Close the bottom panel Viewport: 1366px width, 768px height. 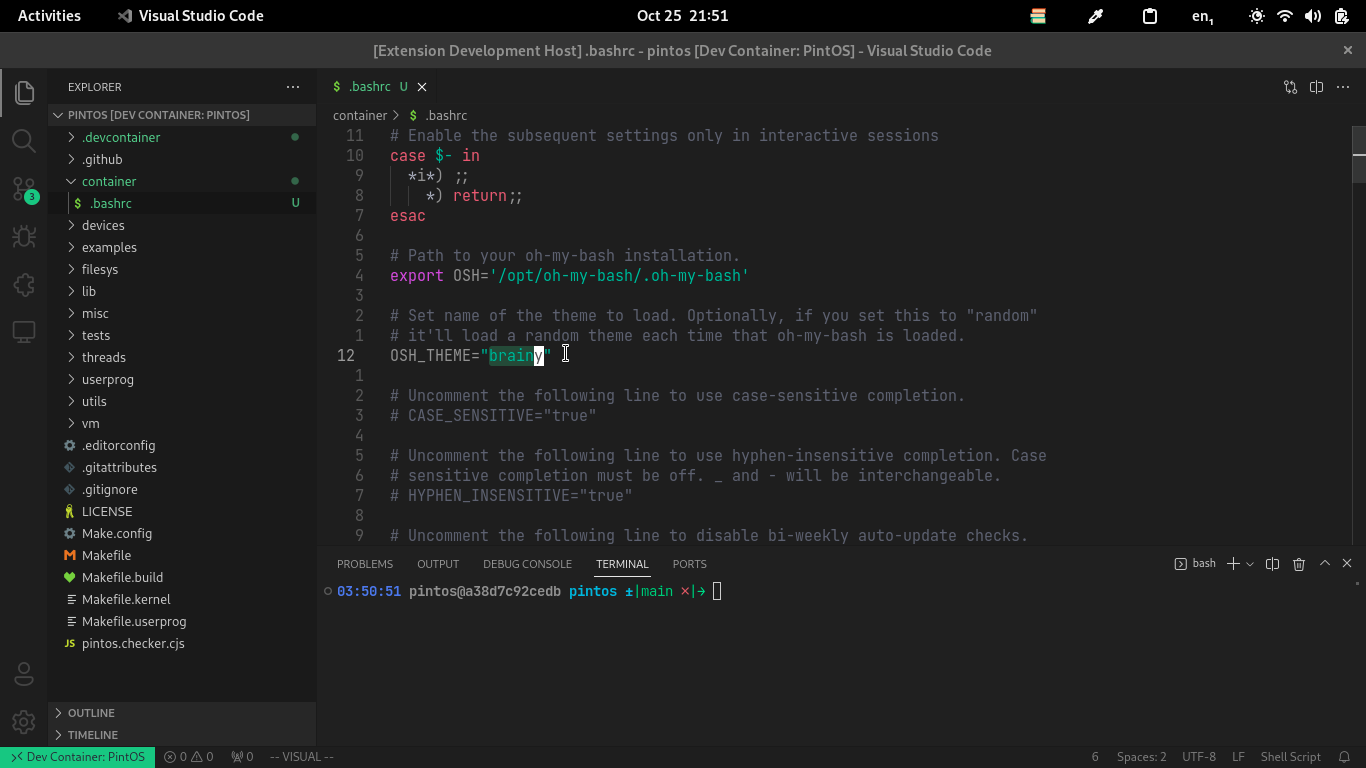pyautogui.click(x=1347, y=564)
